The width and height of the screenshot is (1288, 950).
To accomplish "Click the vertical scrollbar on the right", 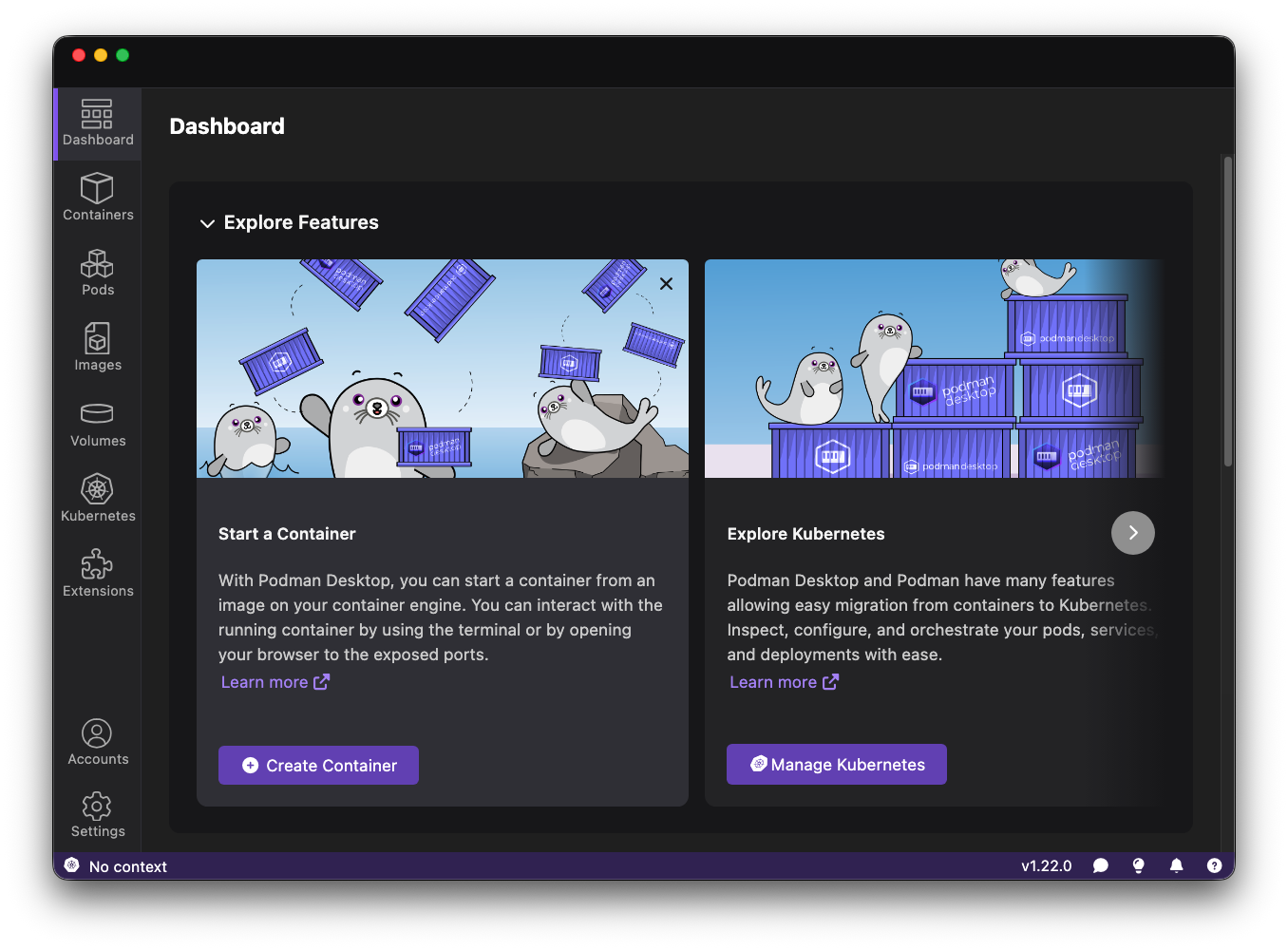I will click(1227, 313).
